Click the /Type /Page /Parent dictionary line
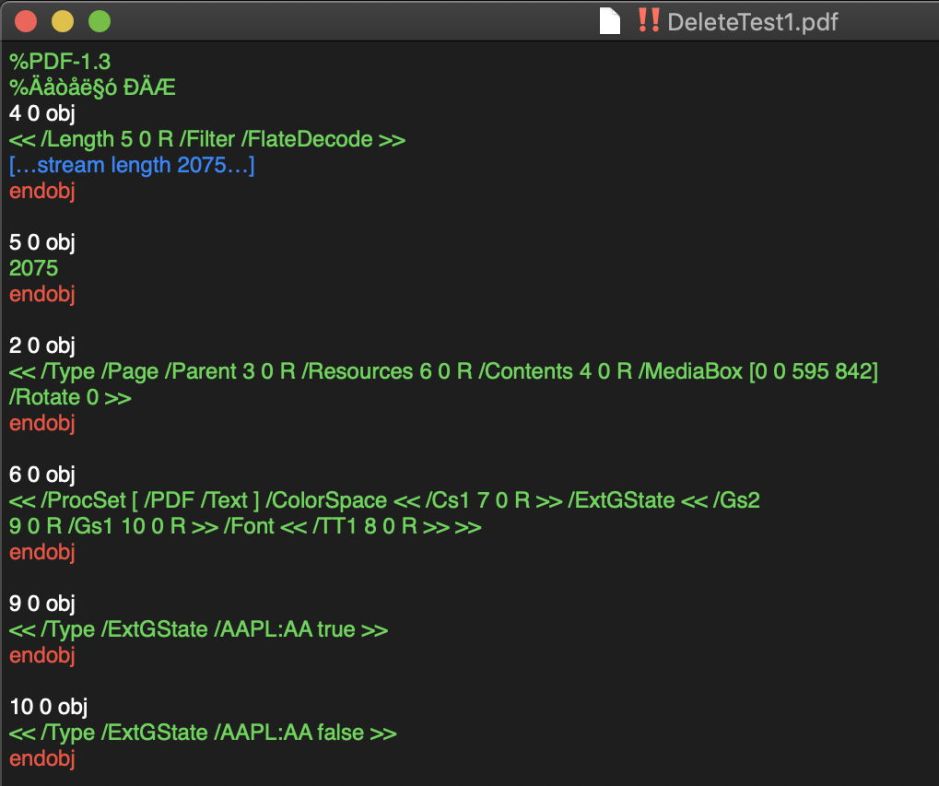The image size is (939, 786). (x=443, y=372)
